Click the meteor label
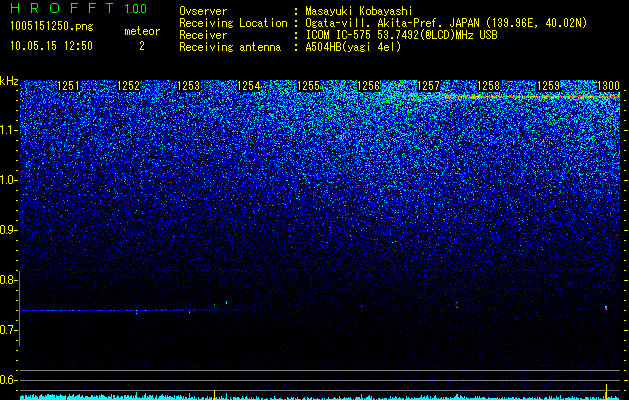Screen dimensions: 629x400 (142, 31)
